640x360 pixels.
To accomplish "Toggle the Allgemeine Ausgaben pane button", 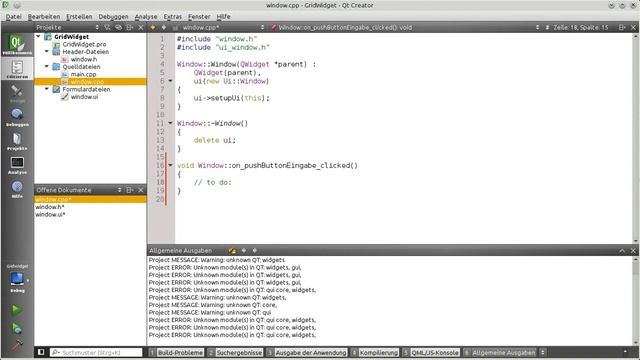I will (x=500, y=352).
